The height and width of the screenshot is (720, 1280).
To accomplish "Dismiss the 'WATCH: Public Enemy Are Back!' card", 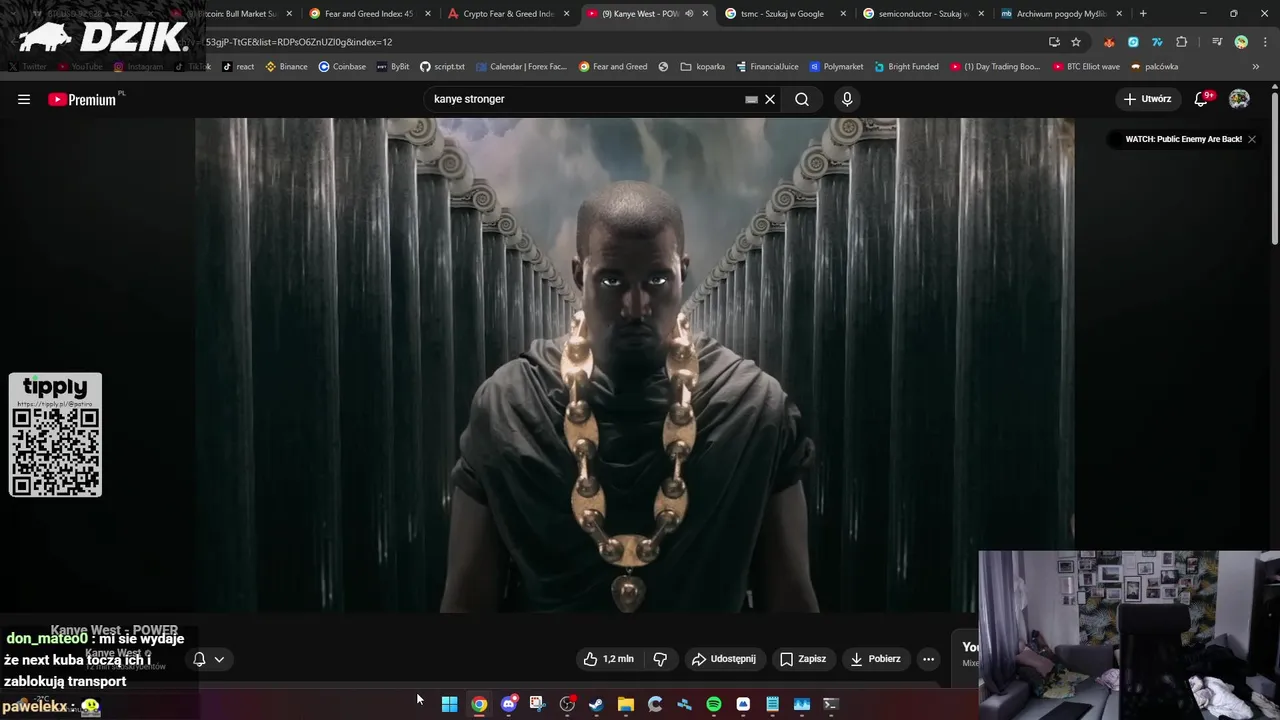I will (1252, 139).
